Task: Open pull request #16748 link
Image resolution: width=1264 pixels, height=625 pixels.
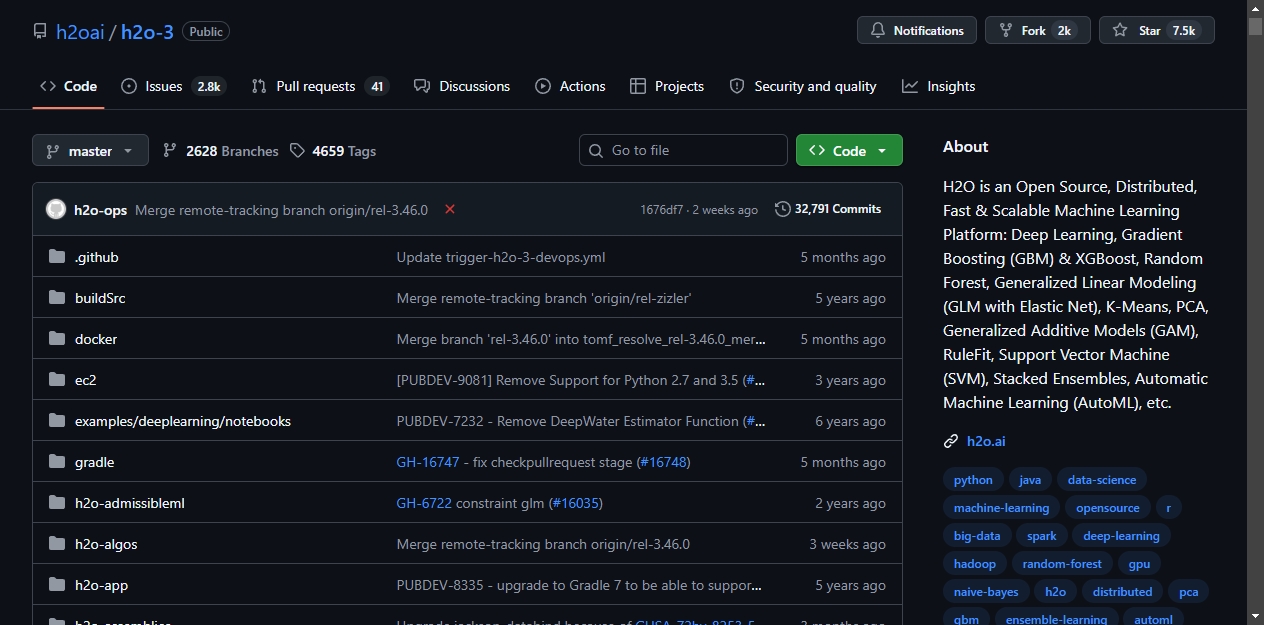Action: tap(663, 462)
